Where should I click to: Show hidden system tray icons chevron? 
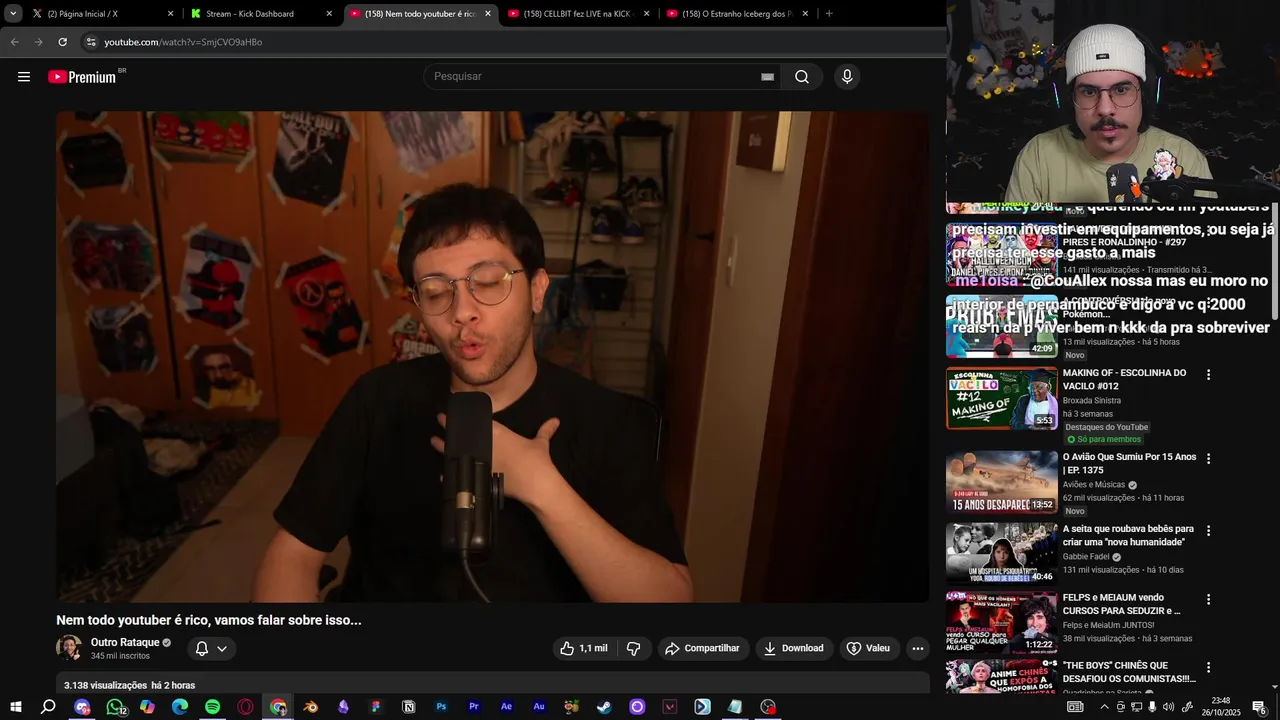pyautogui.click(x=1104, y=707)
